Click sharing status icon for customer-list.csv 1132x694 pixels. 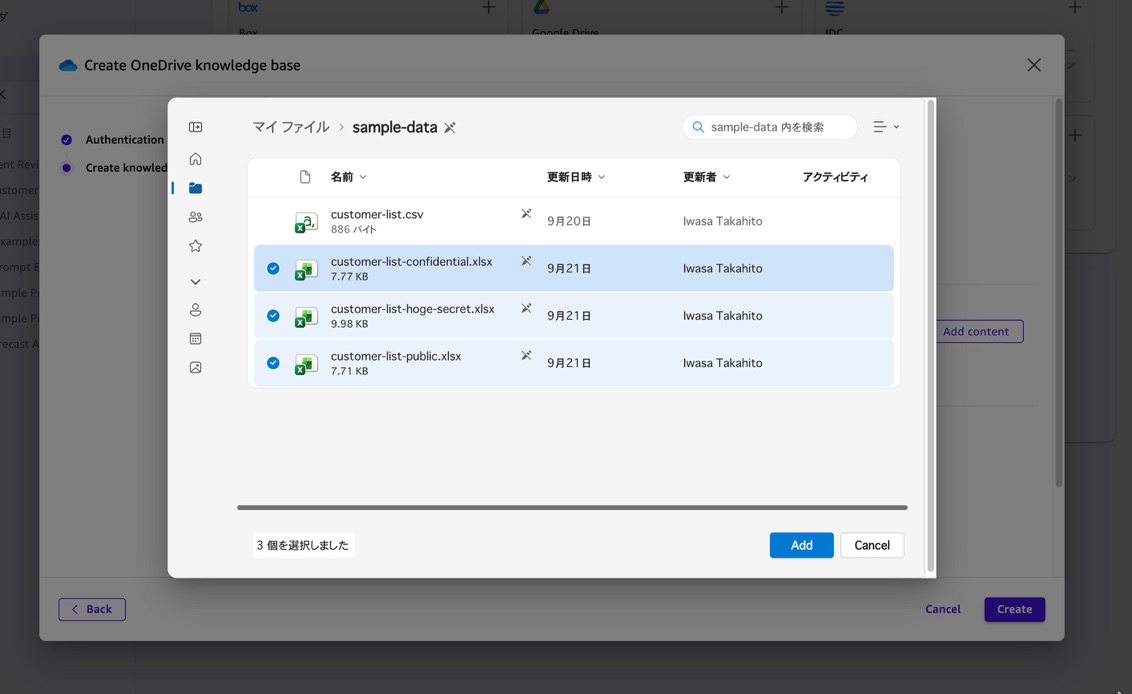pos(526,214)
